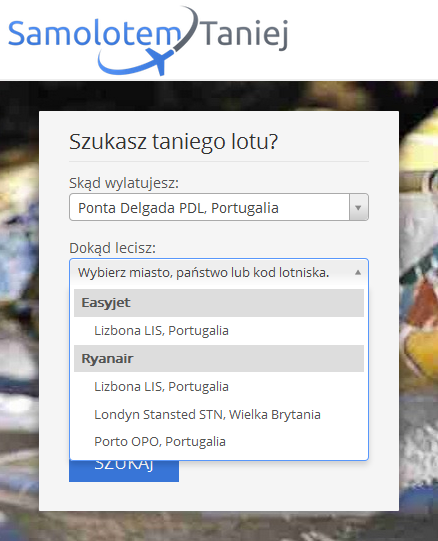Click the Easyjet group header
Screen dimensions: 438x541
pos(219,303)
